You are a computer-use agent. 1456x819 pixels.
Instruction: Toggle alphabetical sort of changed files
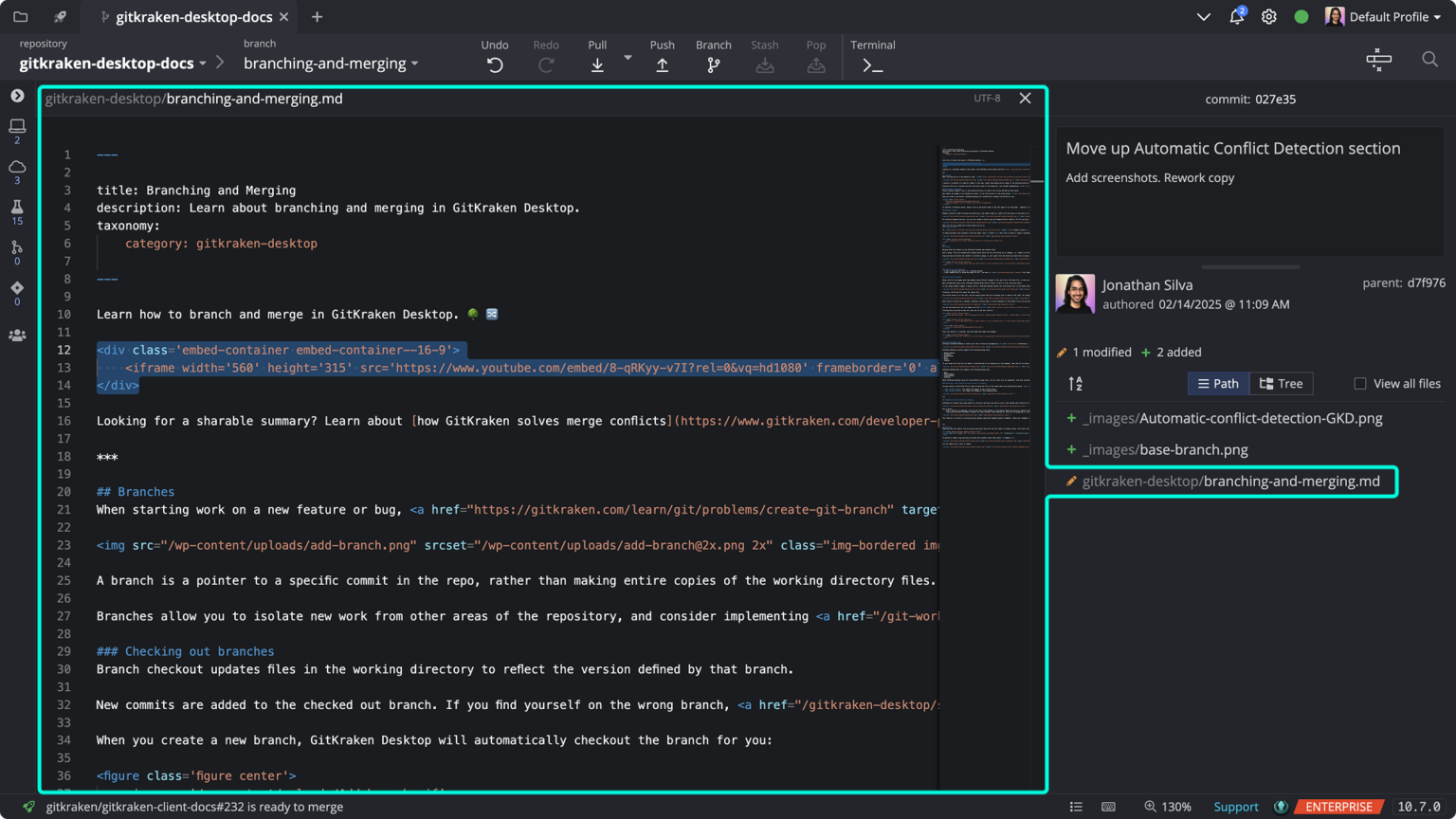(1076, 383)
